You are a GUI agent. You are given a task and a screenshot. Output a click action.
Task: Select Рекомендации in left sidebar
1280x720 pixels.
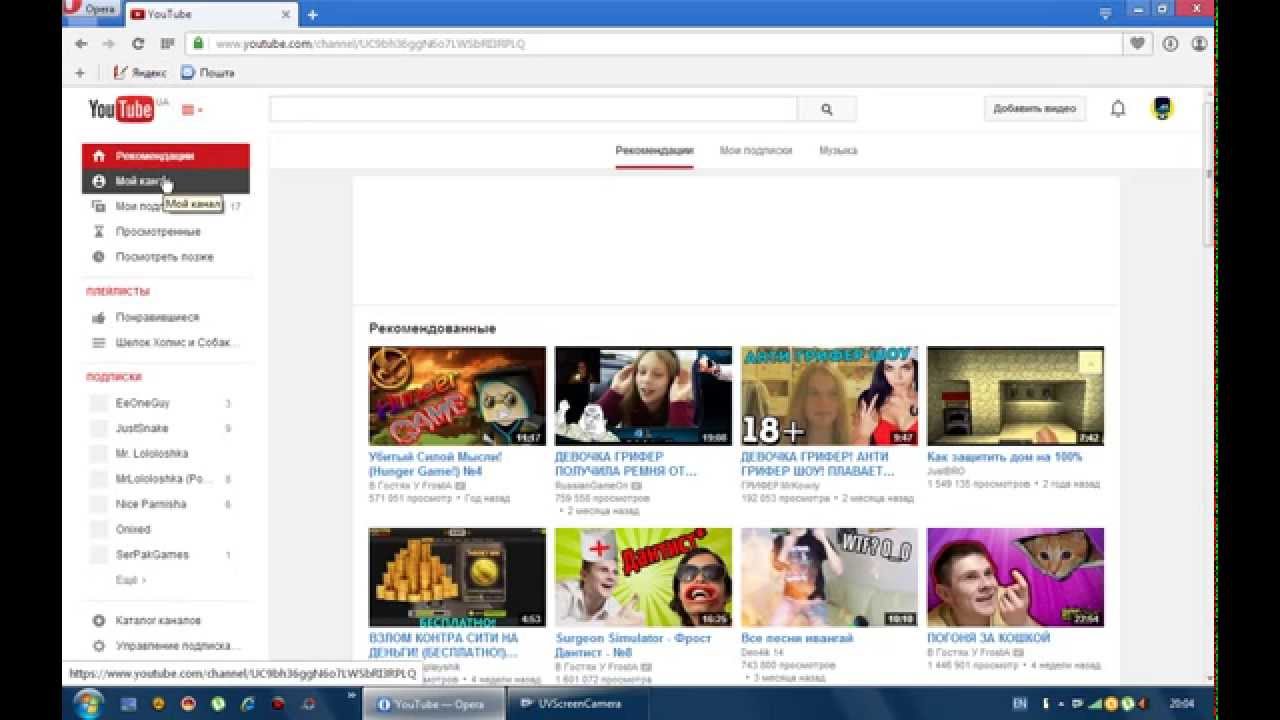[166, 156]
